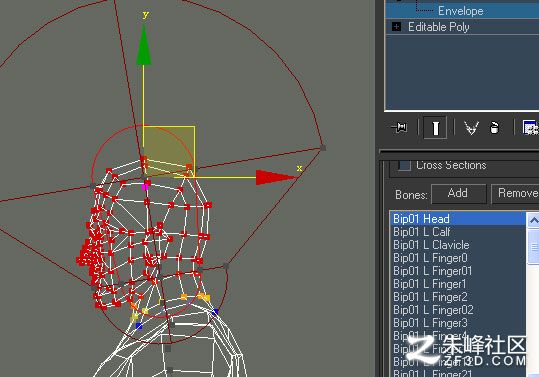The image size is (539, 377).
Task: Select Bip01 L Finger1 bone
Action: click(x=458, y=284)
